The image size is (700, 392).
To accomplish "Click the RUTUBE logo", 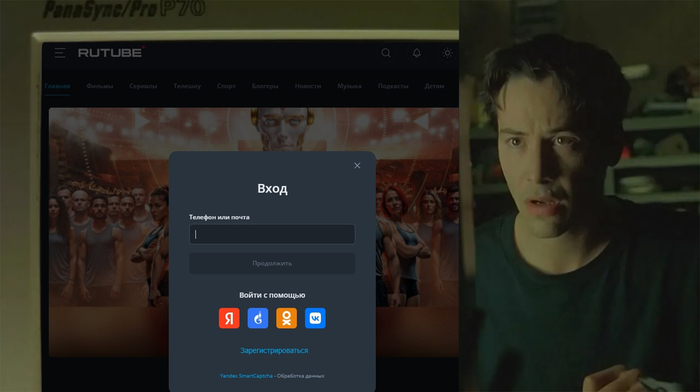I will [111, 53].
